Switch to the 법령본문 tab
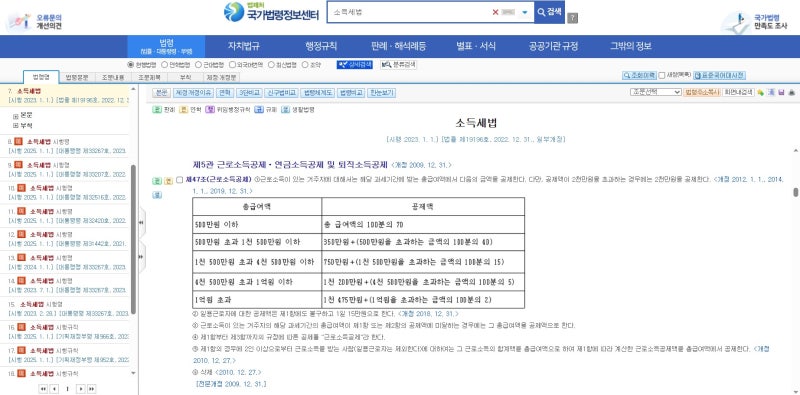This screenshot has height=395, width=800. coord(77,78)
